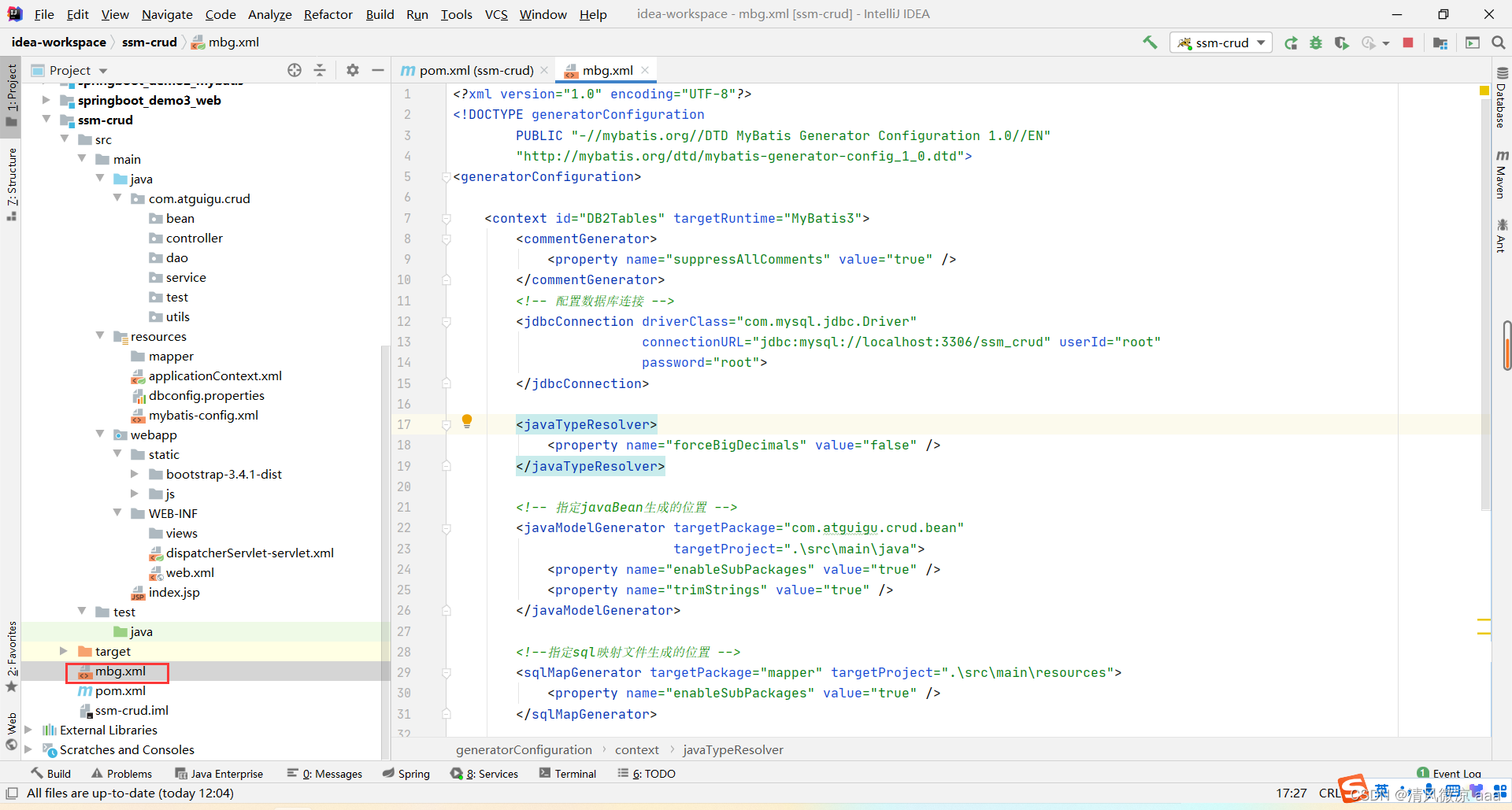Open the Navigate menu
Image resolution: width=1512 pixels, height=810 pixels.
pos(167,14)
